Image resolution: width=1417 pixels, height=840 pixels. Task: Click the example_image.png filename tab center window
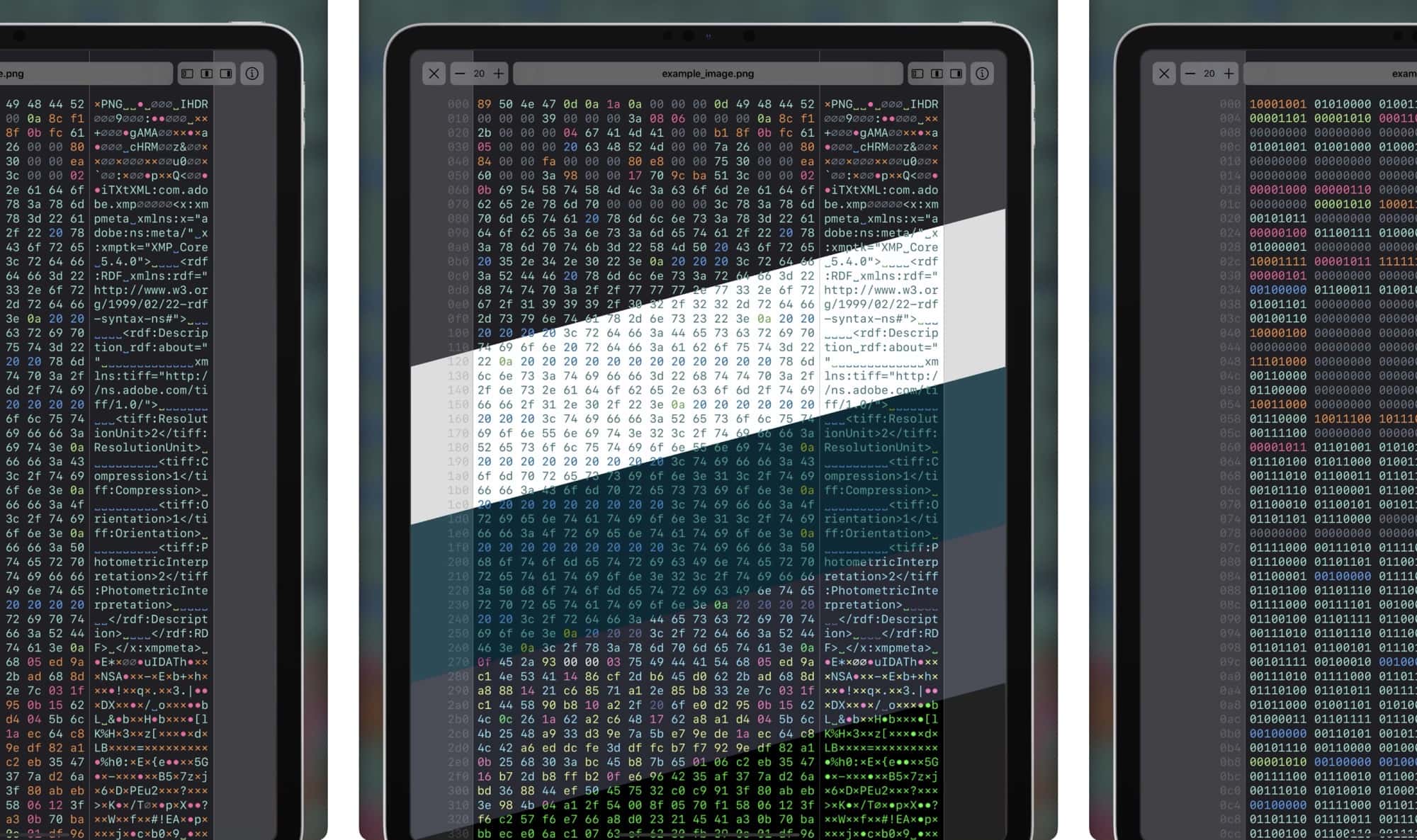click(x=707, y=72)
